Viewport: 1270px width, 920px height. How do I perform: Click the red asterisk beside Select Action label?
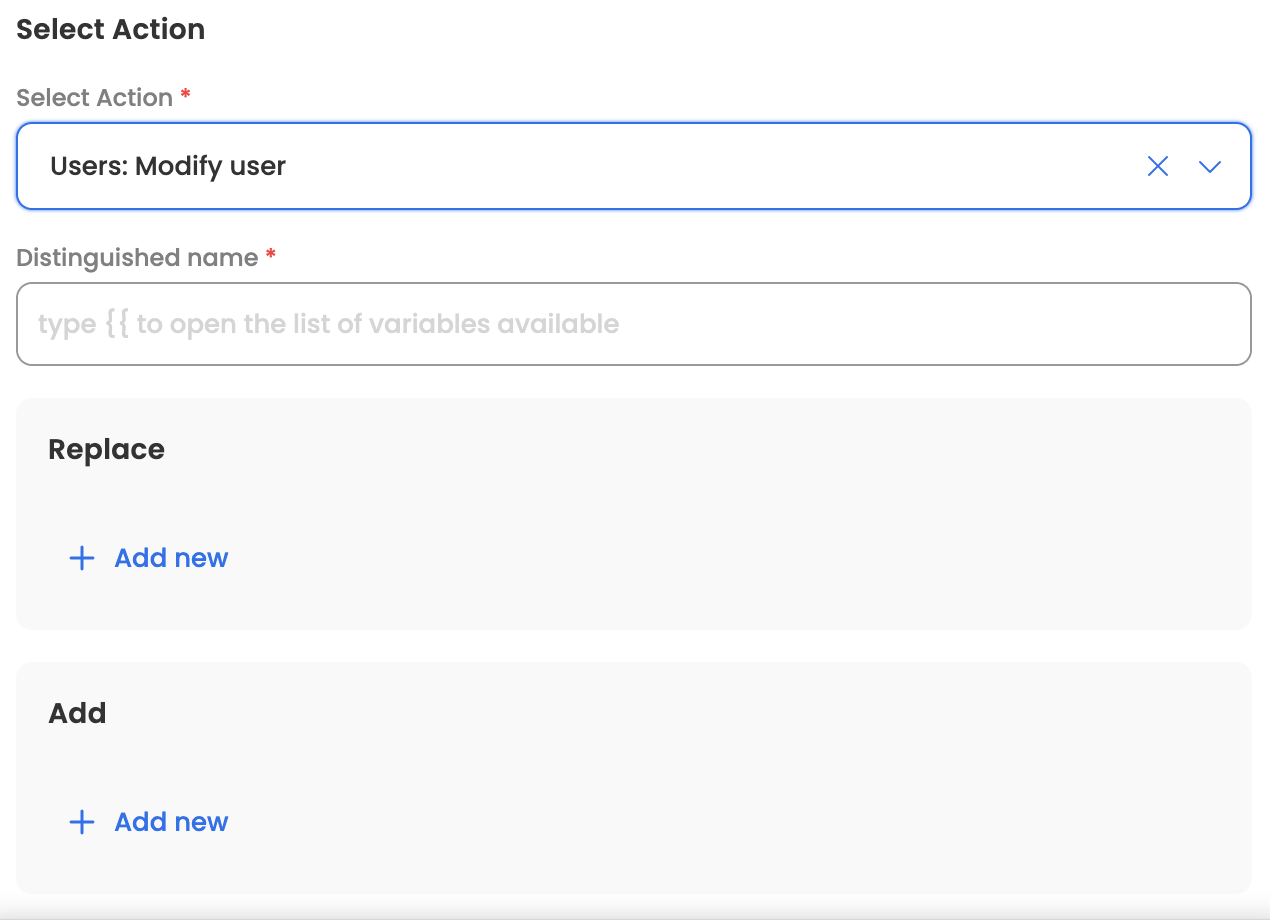pyautogui.click(x=185, y=96)
